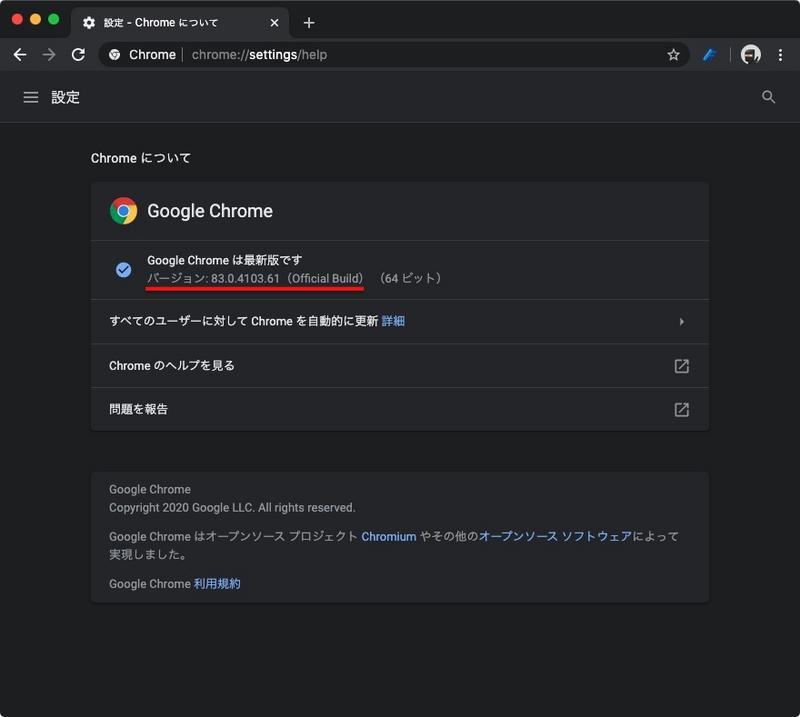Click the Google Chrome product title text
The width and height of the screenshot is (800, 717).
[210, 211]
